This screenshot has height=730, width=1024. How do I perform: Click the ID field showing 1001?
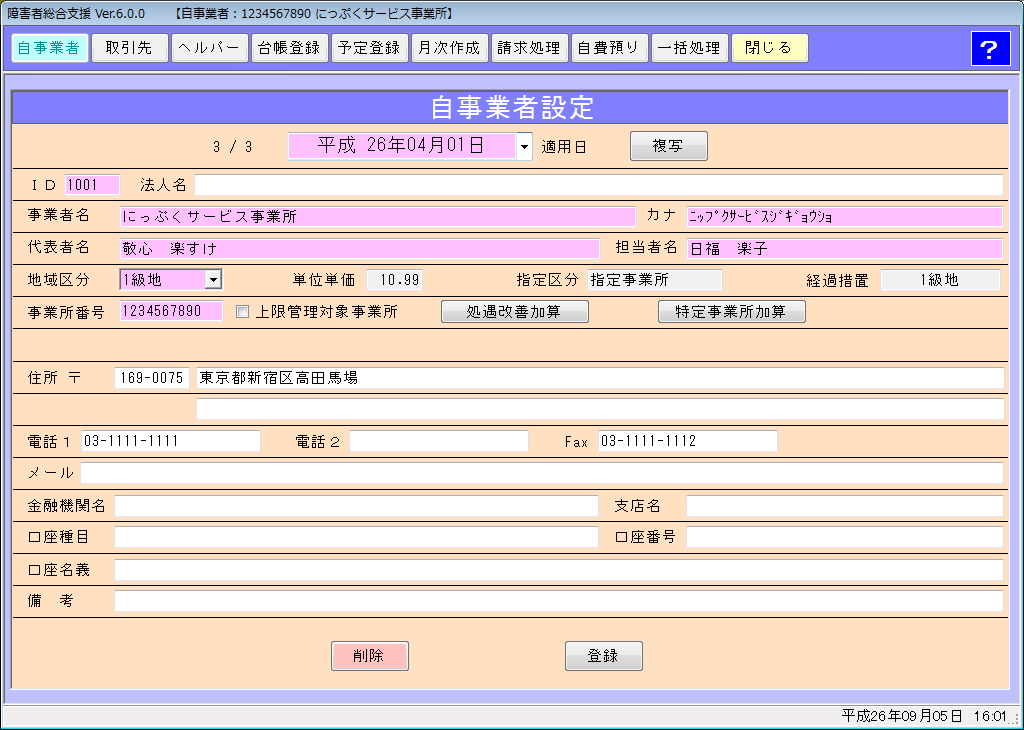click(92, 185)
